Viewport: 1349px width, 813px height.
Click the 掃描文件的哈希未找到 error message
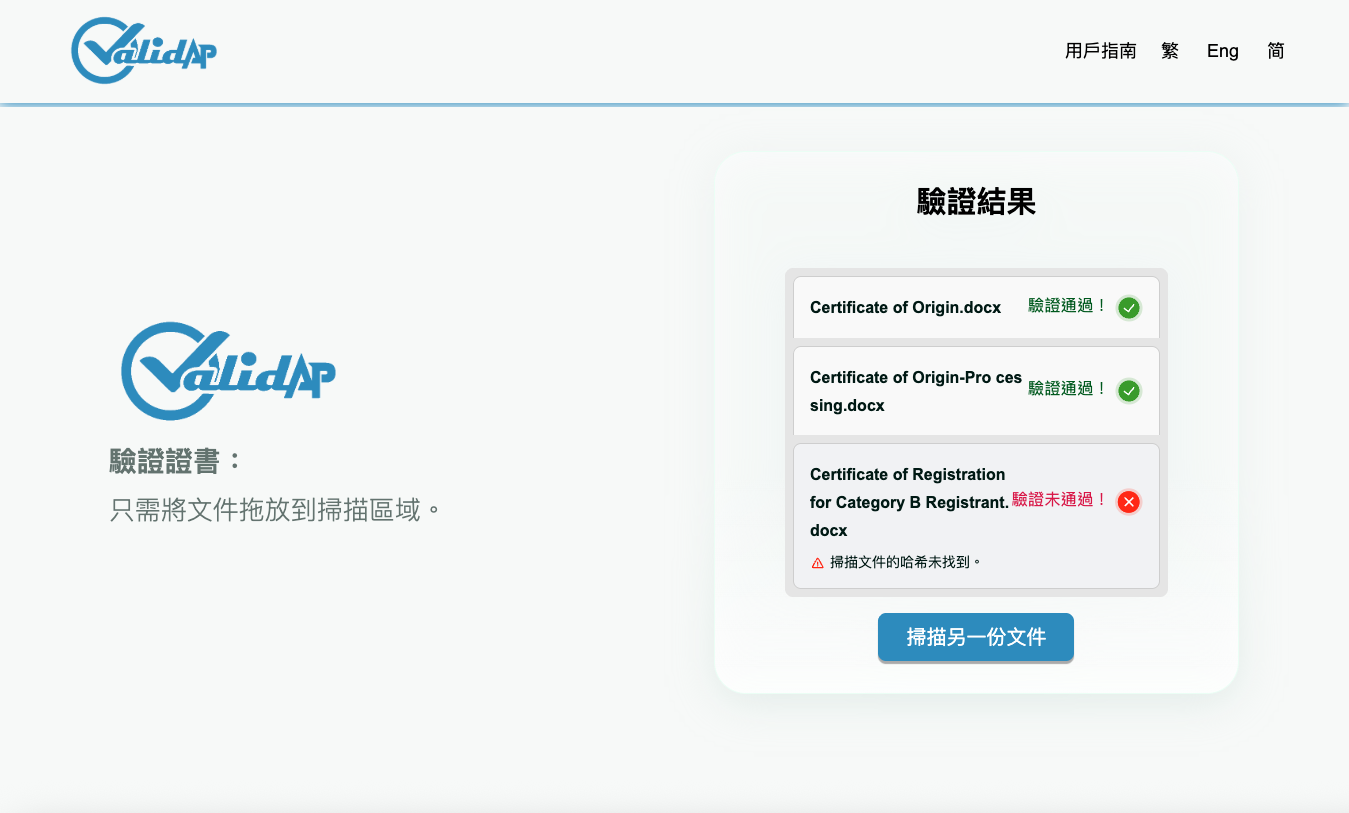[906, 562]
